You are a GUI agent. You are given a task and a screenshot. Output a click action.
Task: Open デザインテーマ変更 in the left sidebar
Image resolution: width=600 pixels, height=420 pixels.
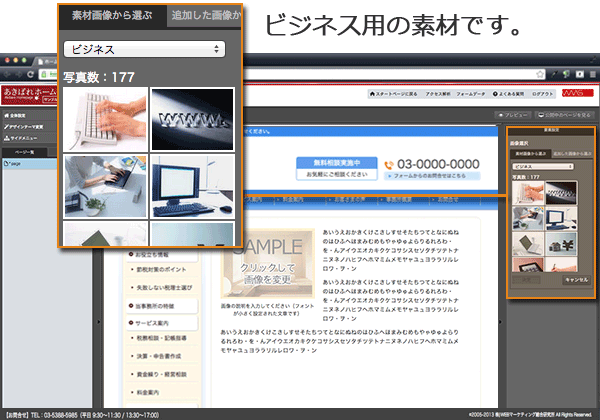(x=27, y=128)
